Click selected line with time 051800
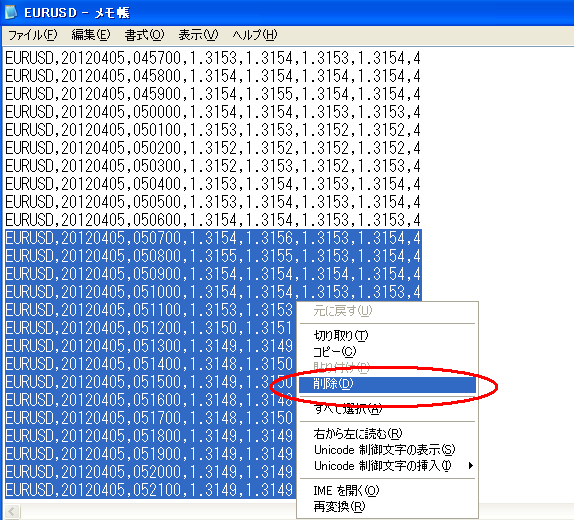 (150, 436)
